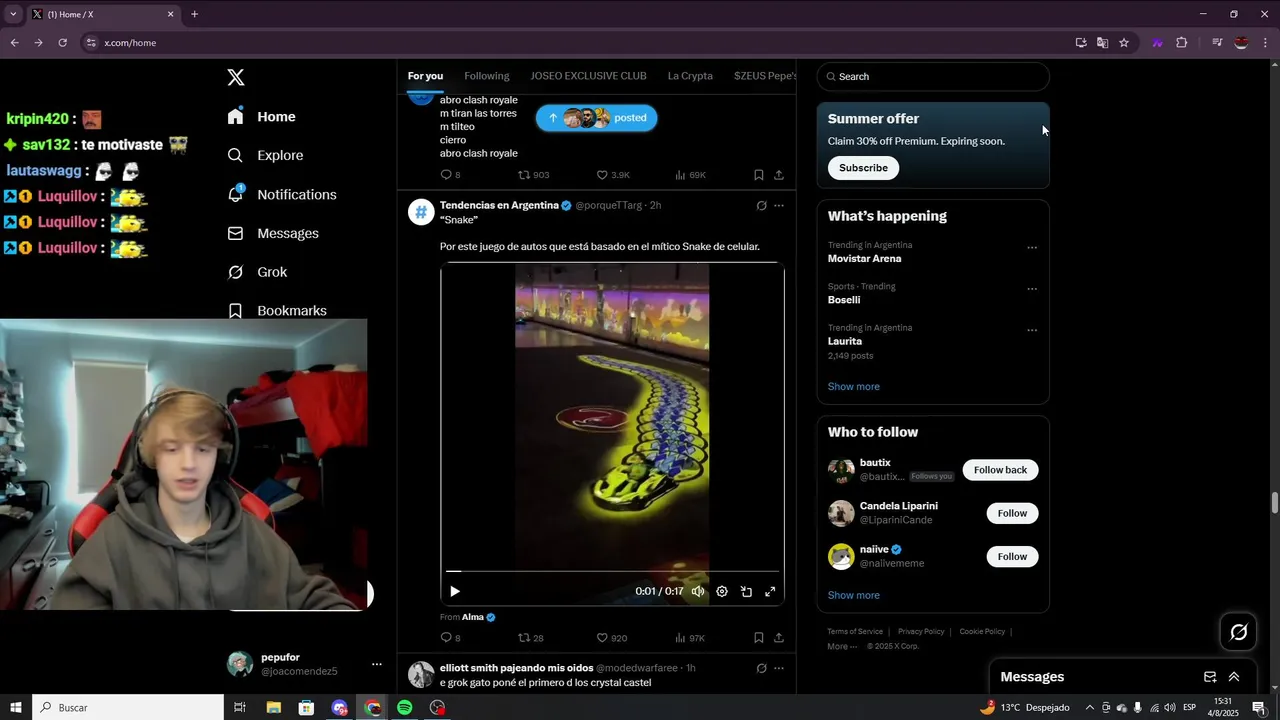Open video settings gear
The height and width of the screenshot is (720, 1280).
(x=722, y=591)
